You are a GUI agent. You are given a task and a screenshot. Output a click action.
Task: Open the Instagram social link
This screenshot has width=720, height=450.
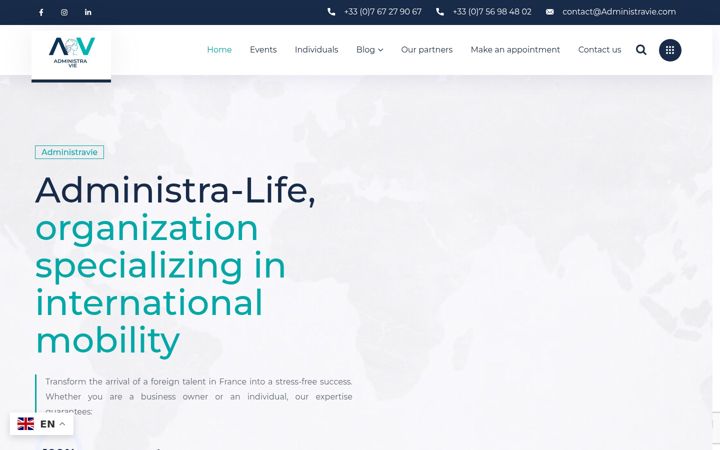pos(64,12)
